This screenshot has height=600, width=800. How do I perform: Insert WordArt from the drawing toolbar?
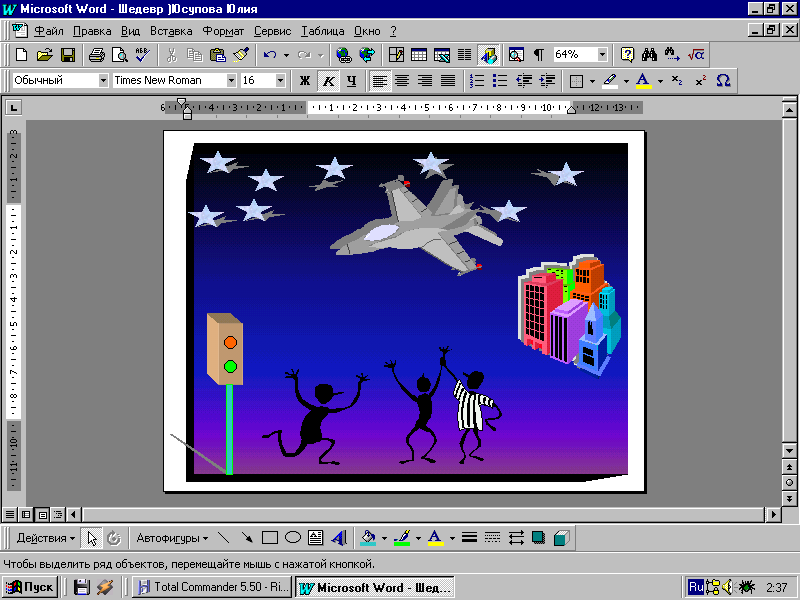339,538
